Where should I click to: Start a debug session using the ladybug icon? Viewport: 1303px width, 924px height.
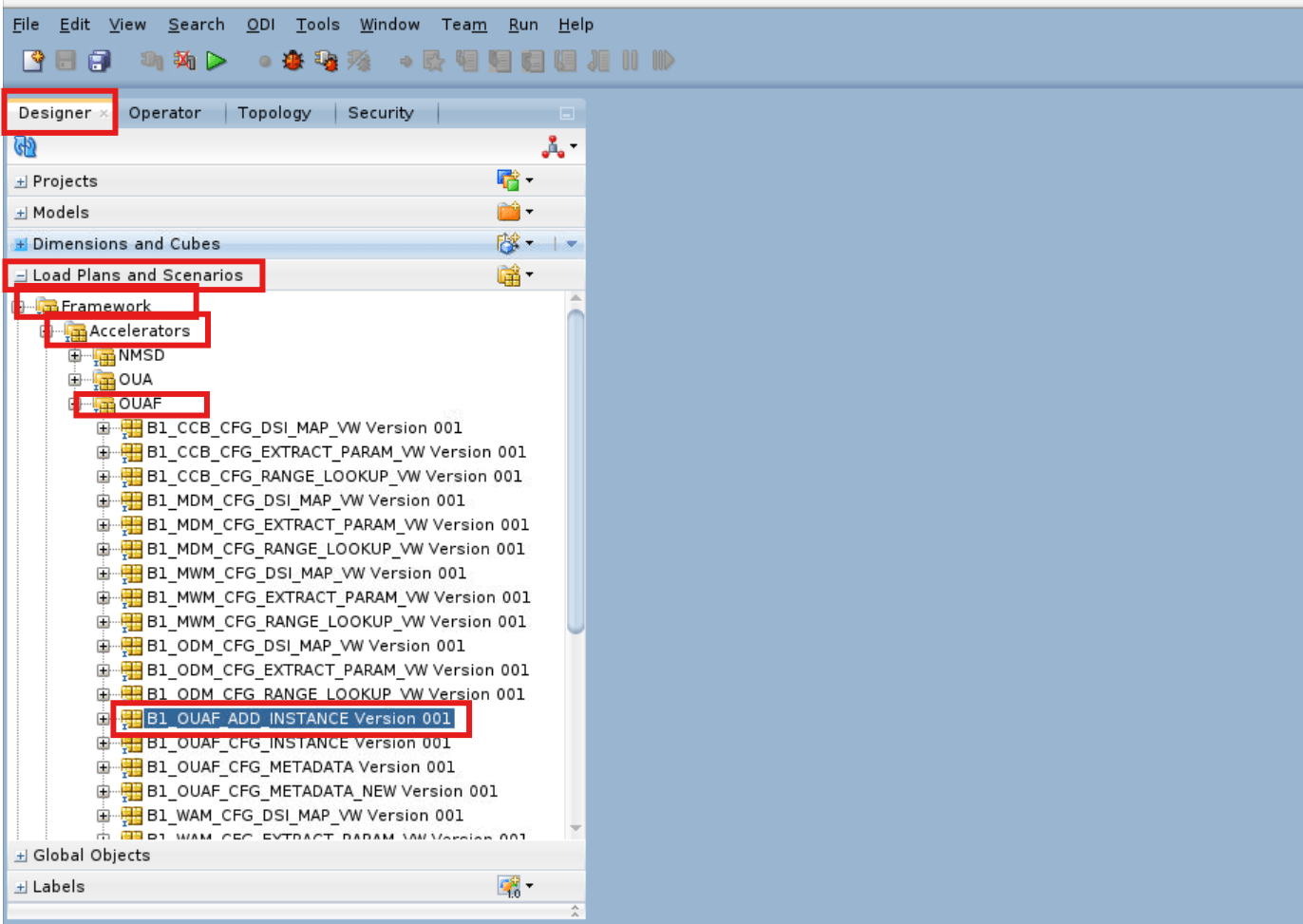tap(293, 60)
